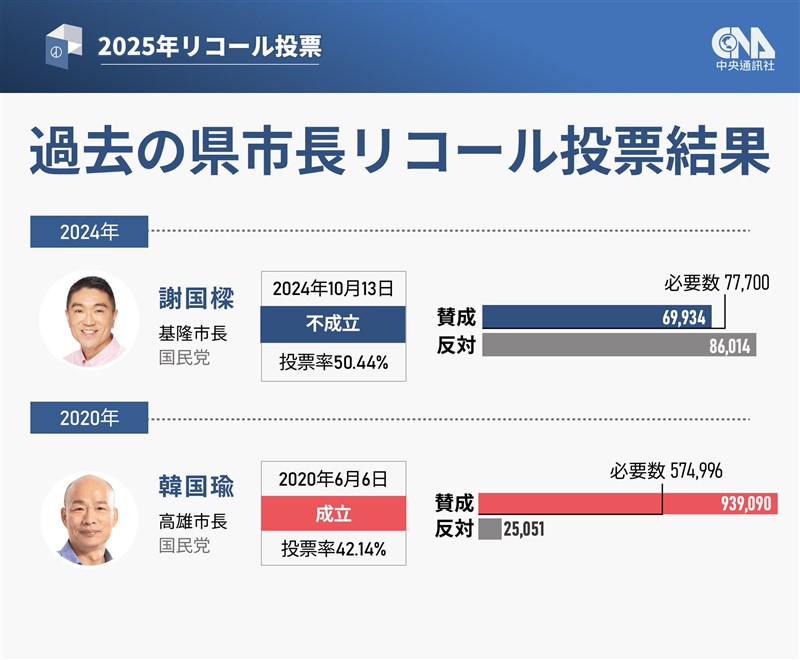The width and height of the screenshot is (800, 660).
Task: Click the 2024年10月13日 date cell
Action: (333, 289)
